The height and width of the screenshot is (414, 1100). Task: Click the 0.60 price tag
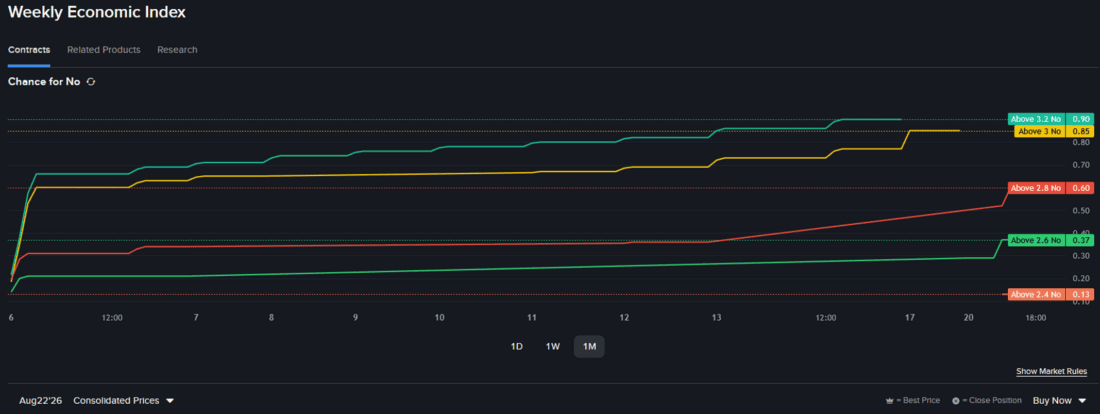coord(1080,188)
